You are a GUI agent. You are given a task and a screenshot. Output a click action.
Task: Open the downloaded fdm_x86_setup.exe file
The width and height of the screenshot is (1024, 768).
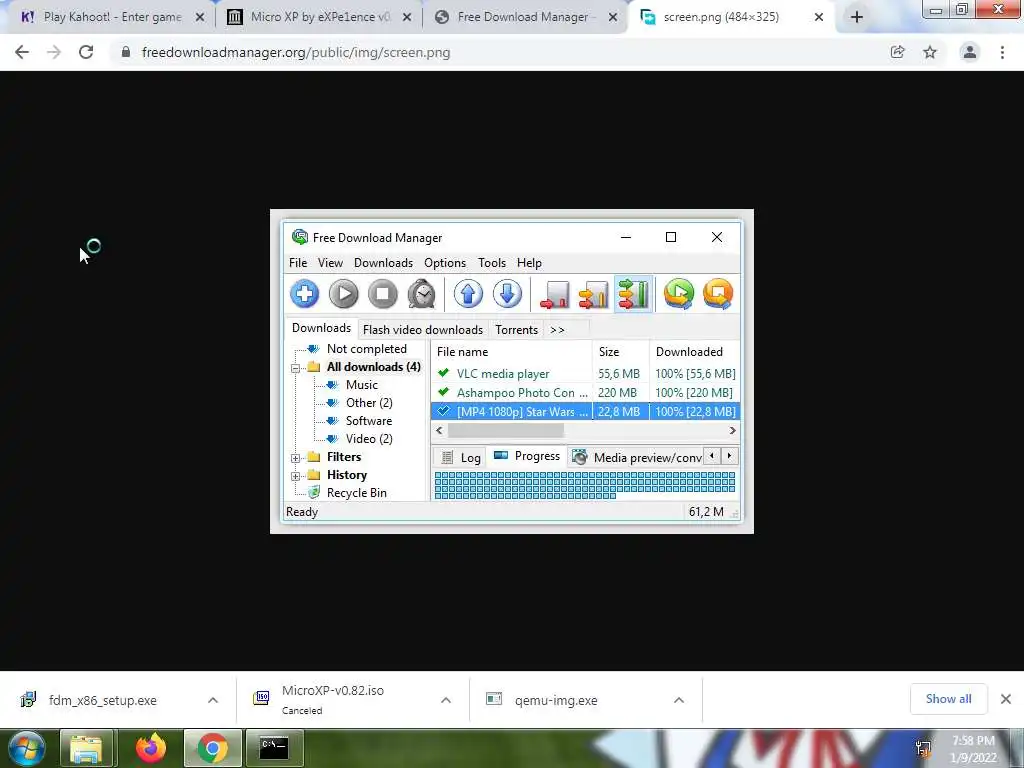[103, 700]
